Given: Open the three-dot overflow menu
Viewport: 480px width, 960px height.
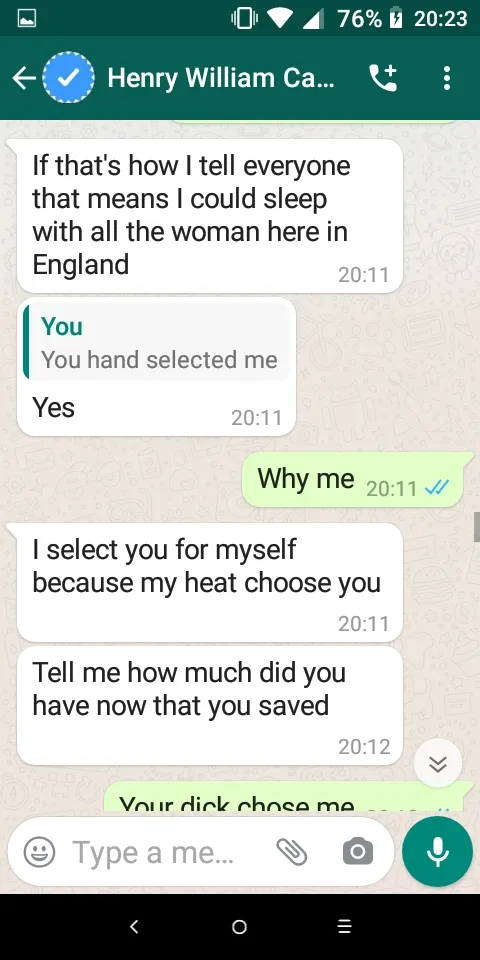Looking at the screenshot, I should tap(447, 78).
